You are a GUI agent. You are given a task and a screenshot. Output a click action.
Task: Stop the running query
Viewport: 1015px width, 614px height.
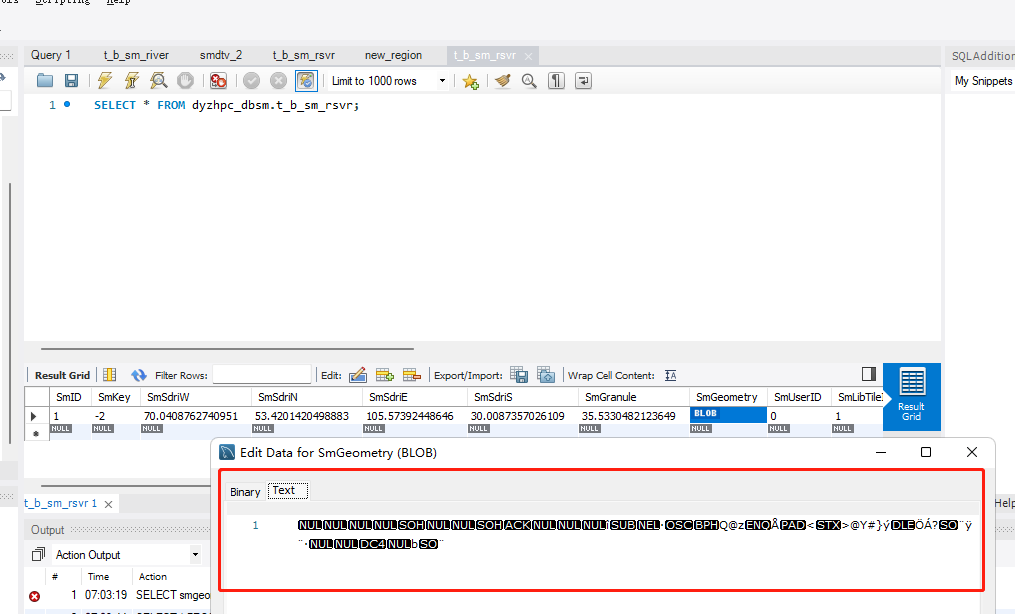[x=185, y=81]
